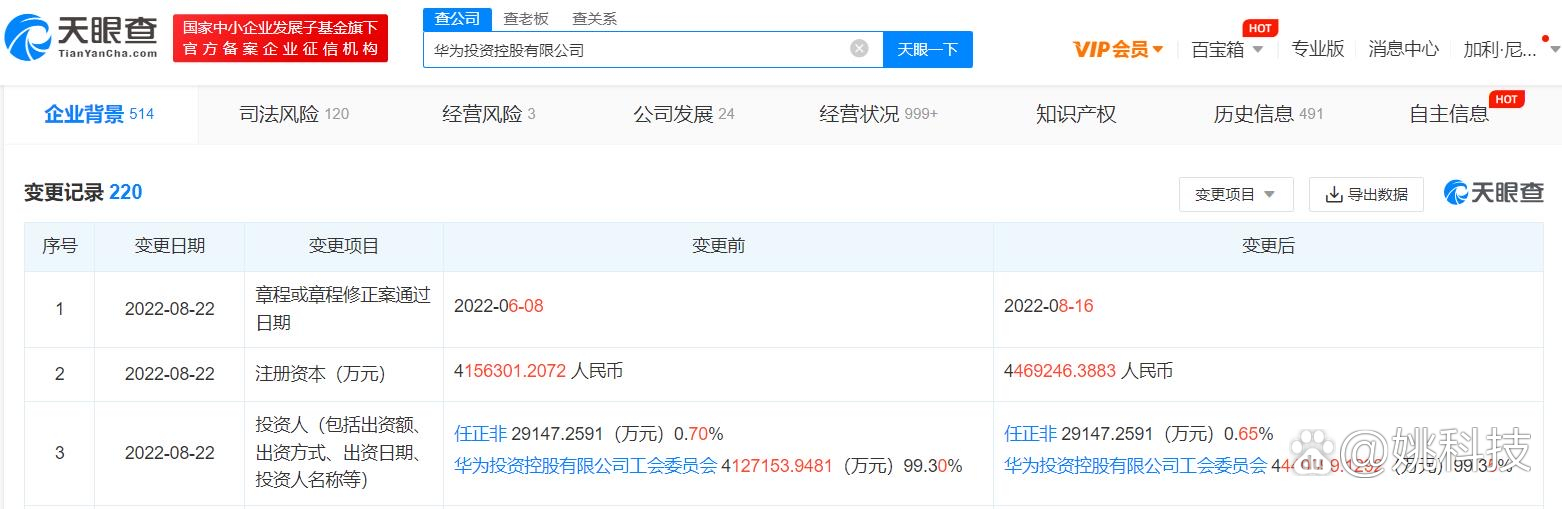
Task: Click the official credit agency red banner
Action: point(280,38)
